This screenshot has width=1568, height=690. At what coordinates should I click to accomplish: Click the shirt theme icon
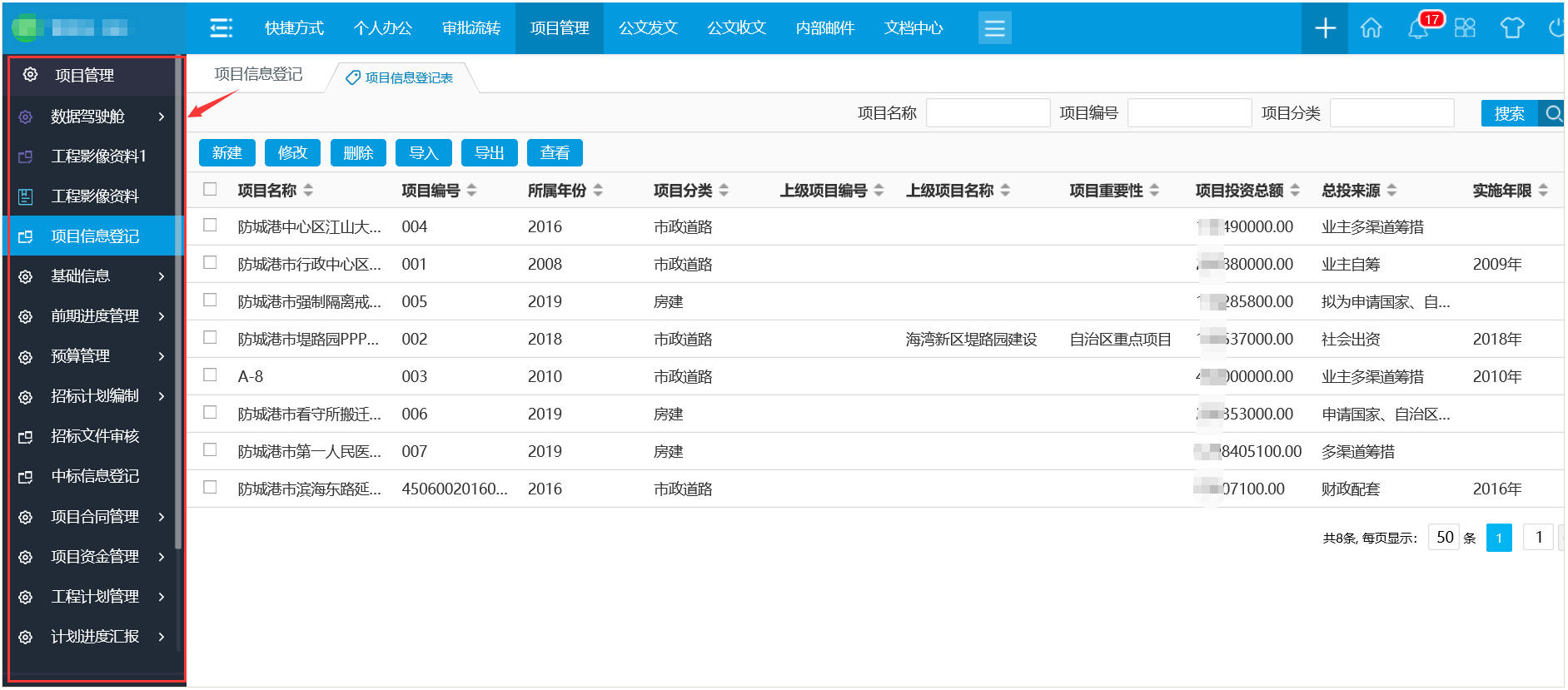pyautogui.click(x=1512, y=28)
